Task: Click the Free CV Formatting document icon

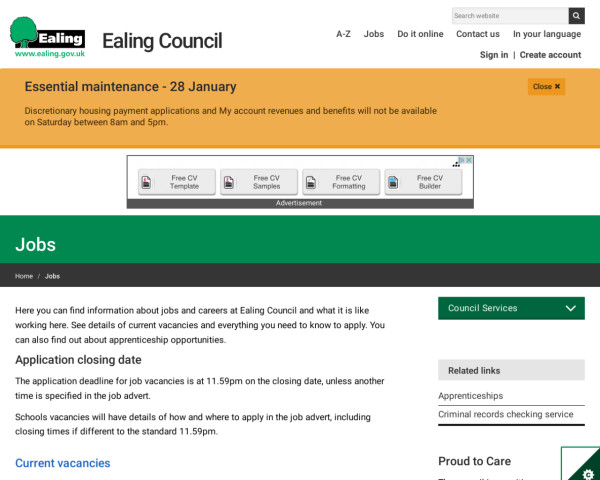Action: 311,182
